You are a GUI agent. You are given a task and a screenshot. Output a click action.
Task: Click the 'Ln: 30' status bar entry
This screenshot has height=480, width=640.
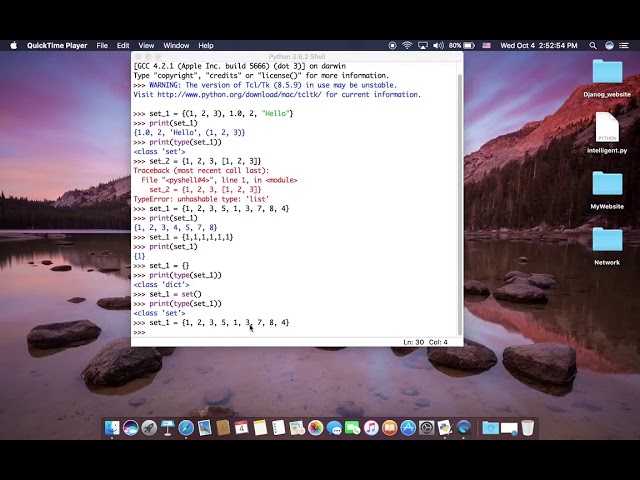[x=413, y=342]
